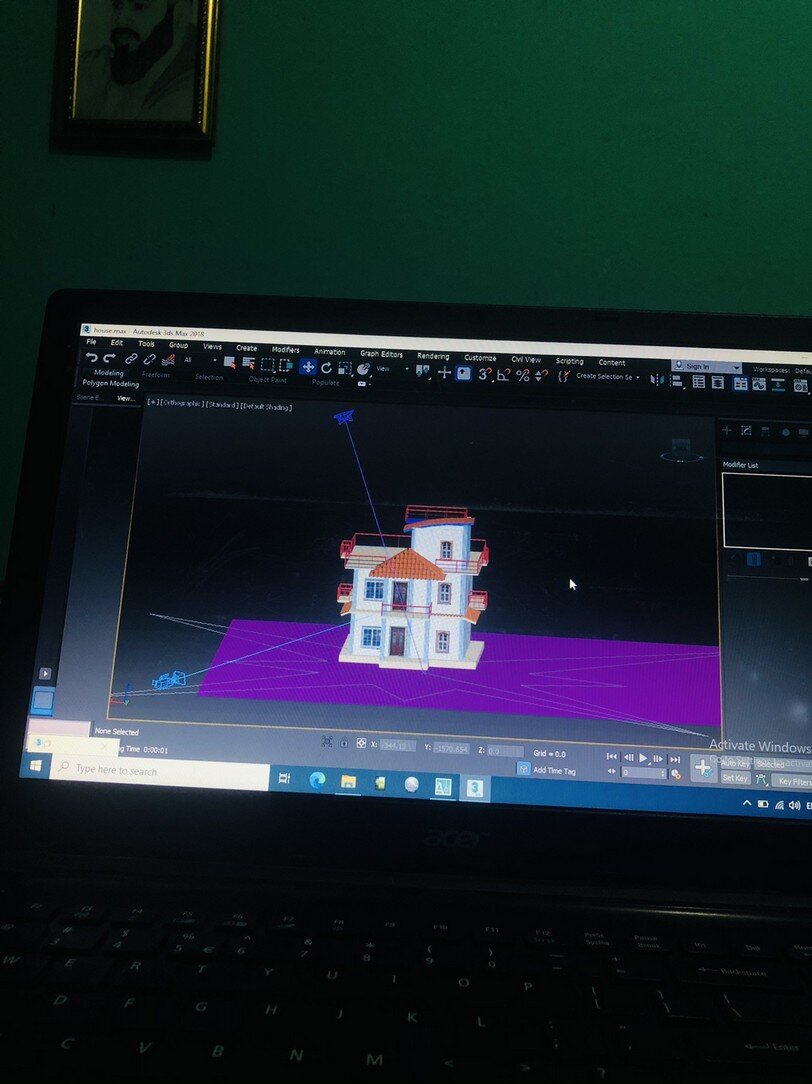
Task: Open Microsoft Edge from the taskbar
Action: pos(317,781)
